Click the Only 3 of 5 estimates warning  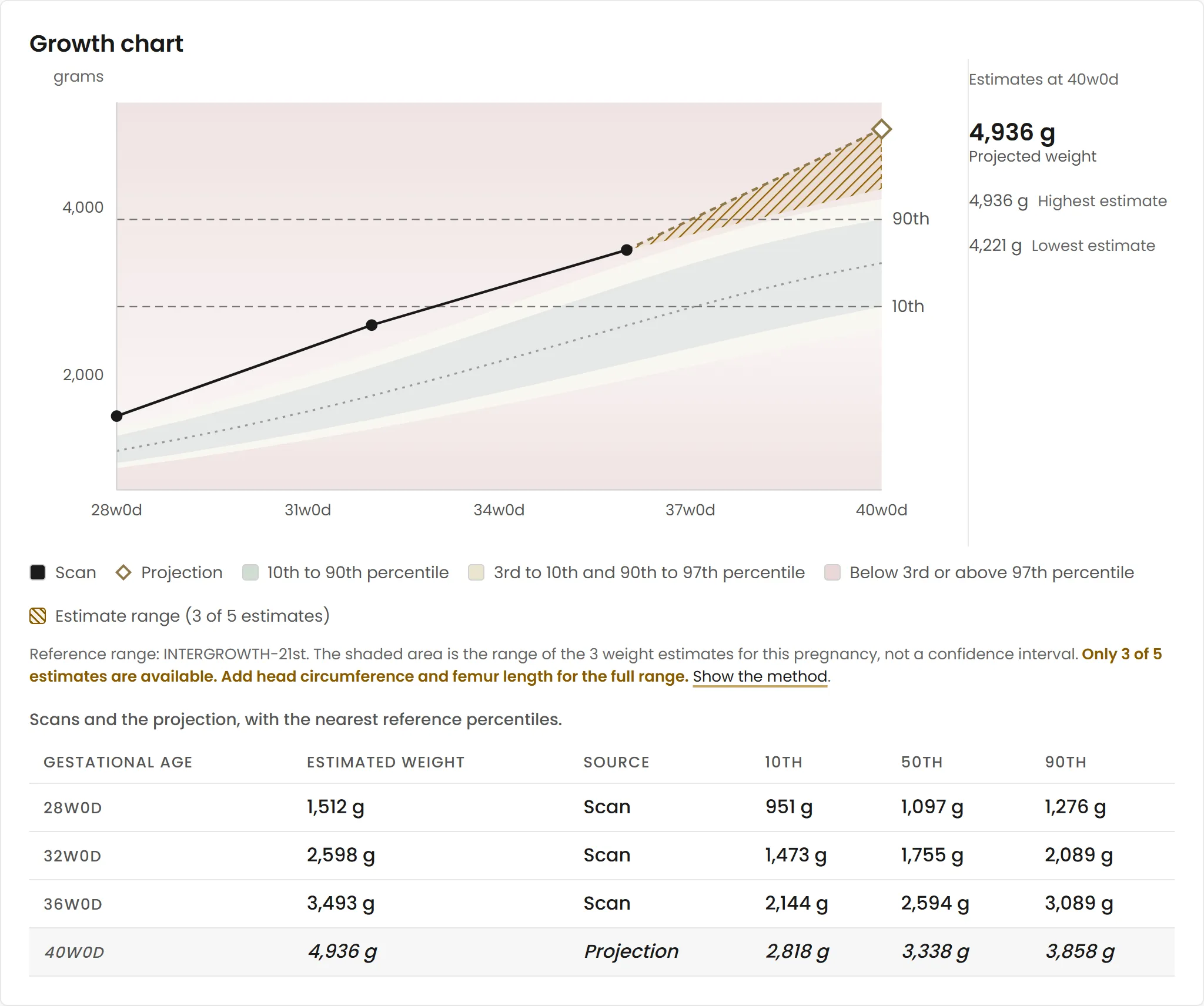[x=596, y=665]
